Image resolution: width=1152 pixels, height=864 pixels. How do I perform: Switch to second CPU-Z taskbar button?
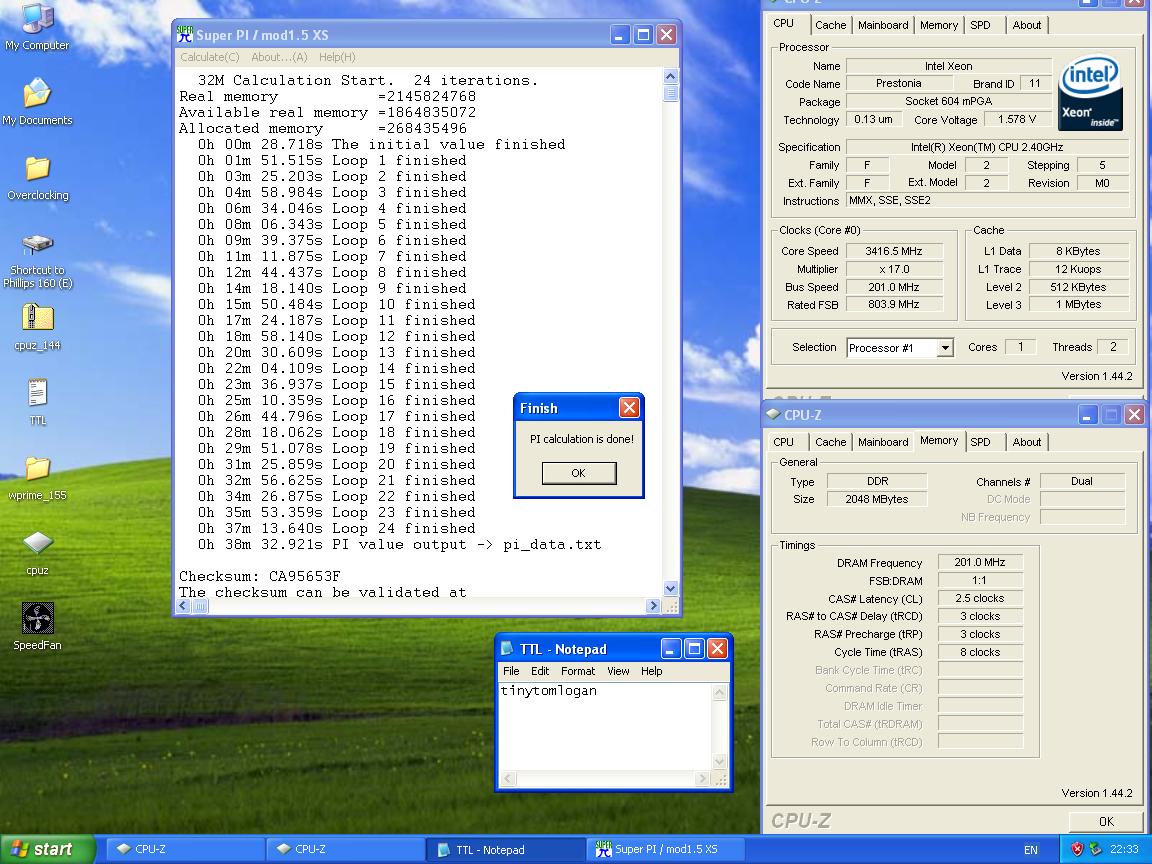[x=345, y=849]
